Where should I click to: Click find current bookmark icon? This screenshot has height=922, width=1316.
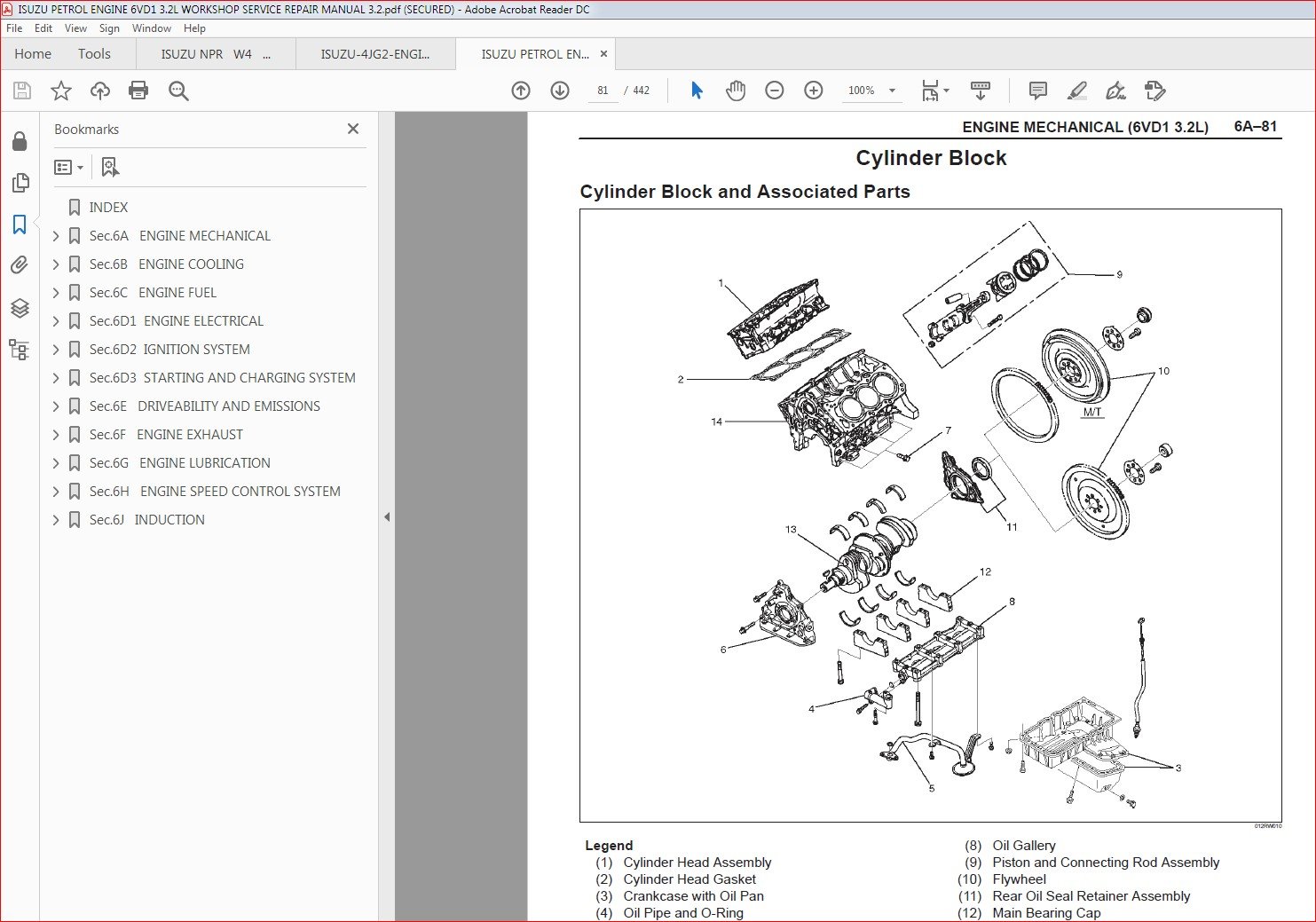tap(110, 167)
